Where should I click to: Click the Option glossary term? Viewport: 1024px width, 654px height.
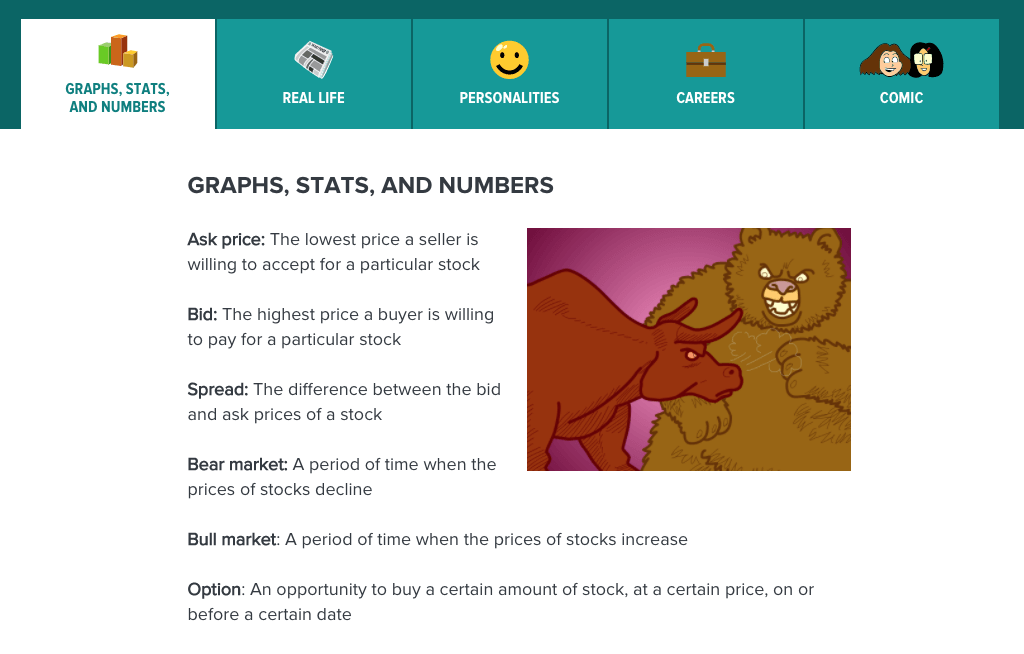tap(214, 590)
